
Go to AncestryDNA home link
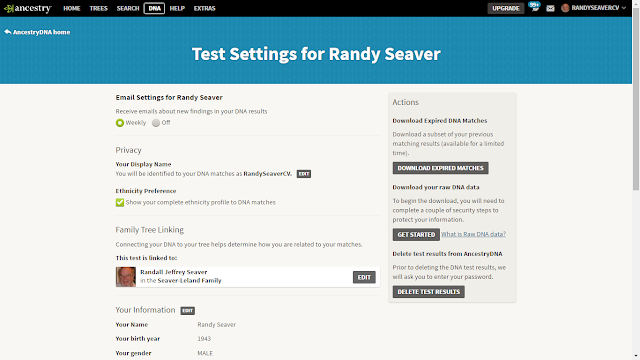click(x=41, y=32)
